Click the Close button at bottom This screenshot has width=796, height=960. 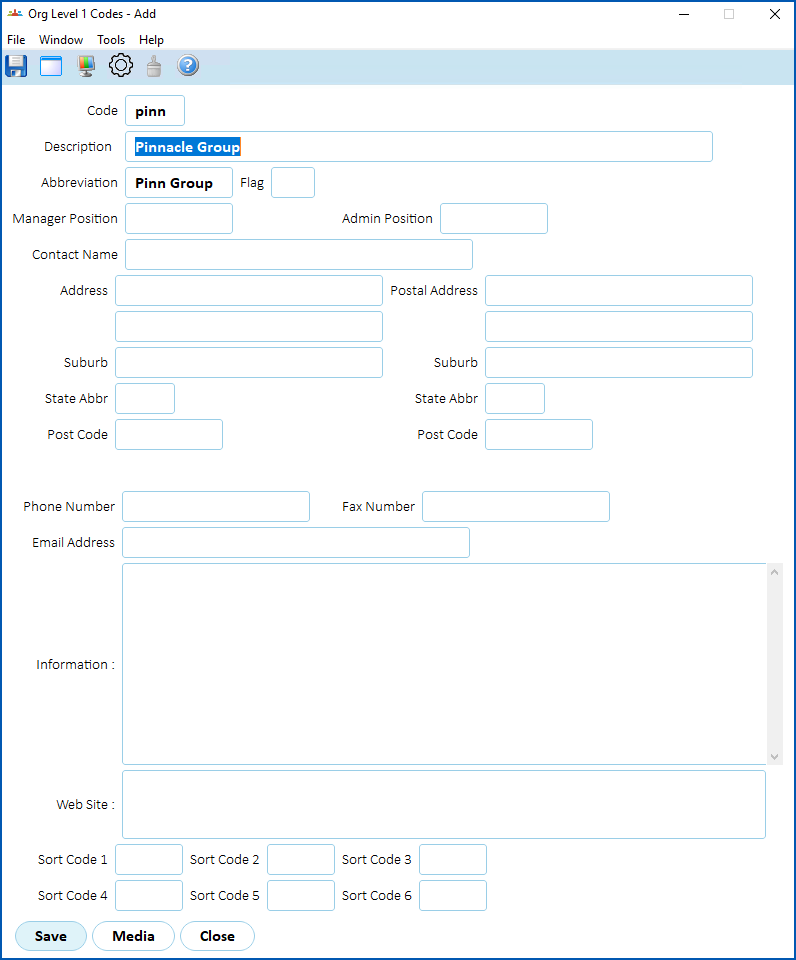pos(217,936)
